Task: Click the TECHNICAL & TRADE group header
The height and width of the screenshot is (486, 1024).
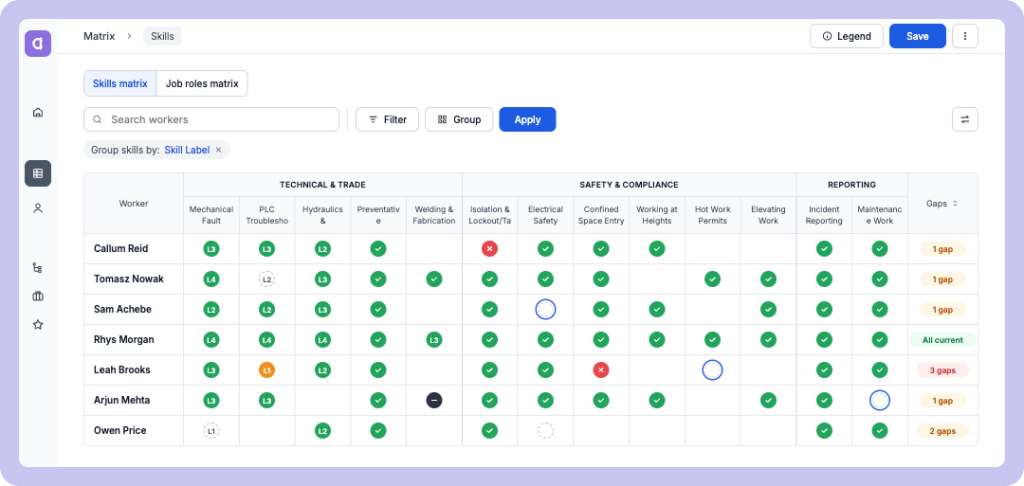Action: coord(323,185)
